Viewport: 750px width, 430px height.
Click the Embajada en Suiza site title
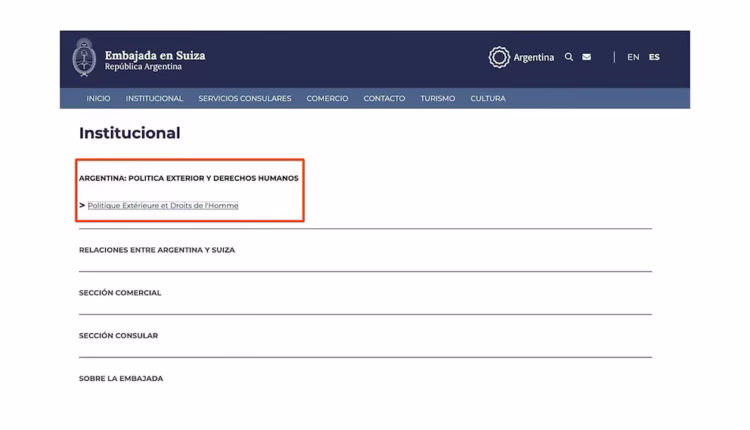155,54
